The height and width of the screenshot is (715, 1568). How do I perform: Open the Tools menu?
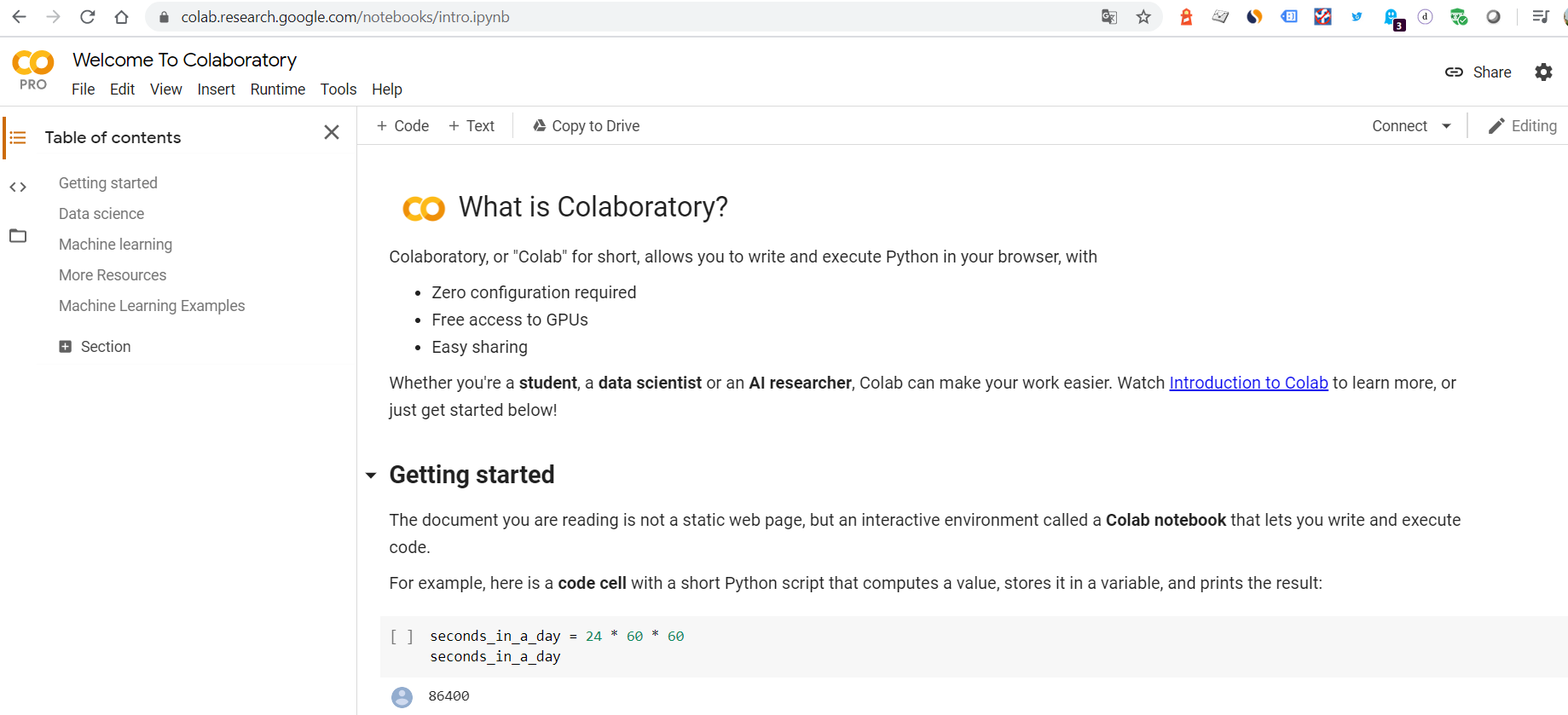338,89
